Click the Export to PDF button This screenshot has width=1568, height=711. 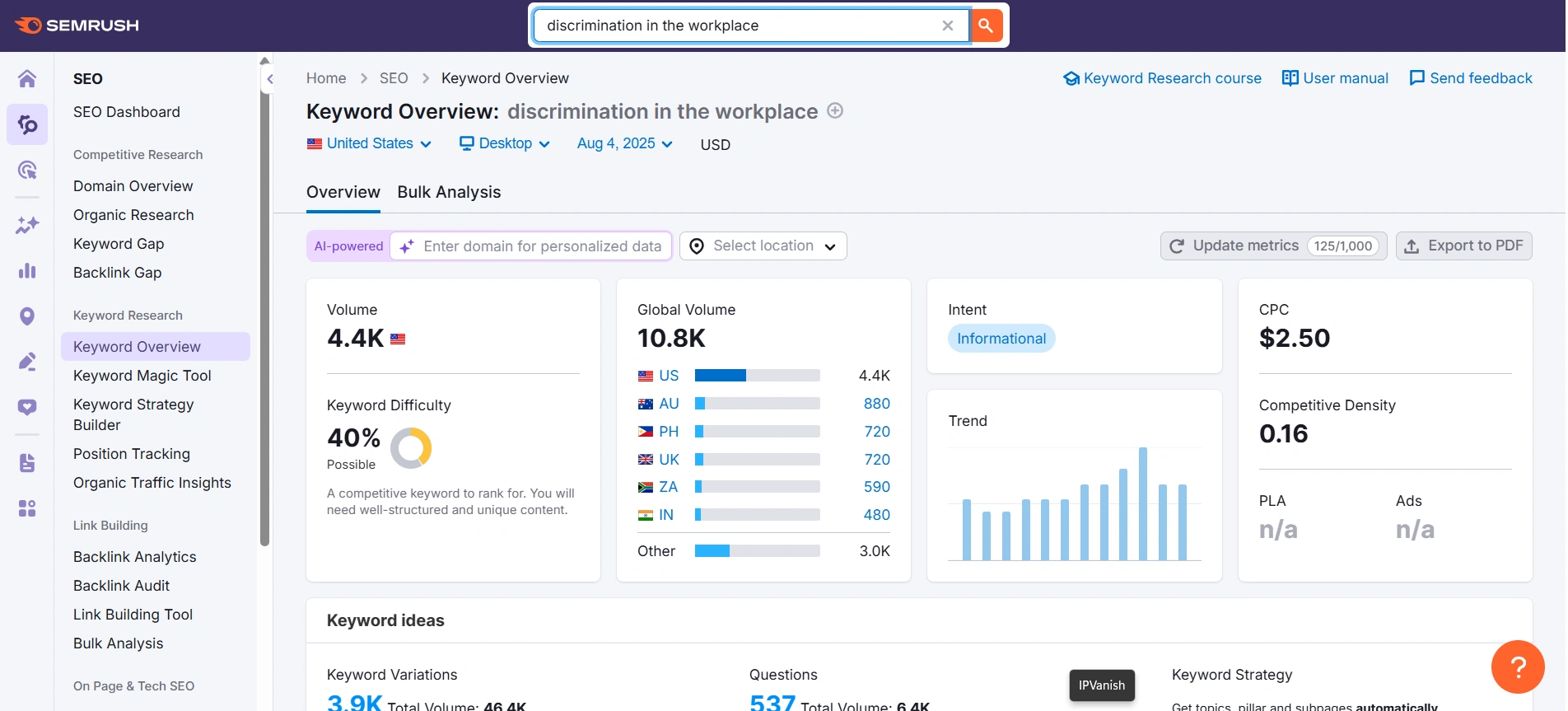click(1463, 246)
